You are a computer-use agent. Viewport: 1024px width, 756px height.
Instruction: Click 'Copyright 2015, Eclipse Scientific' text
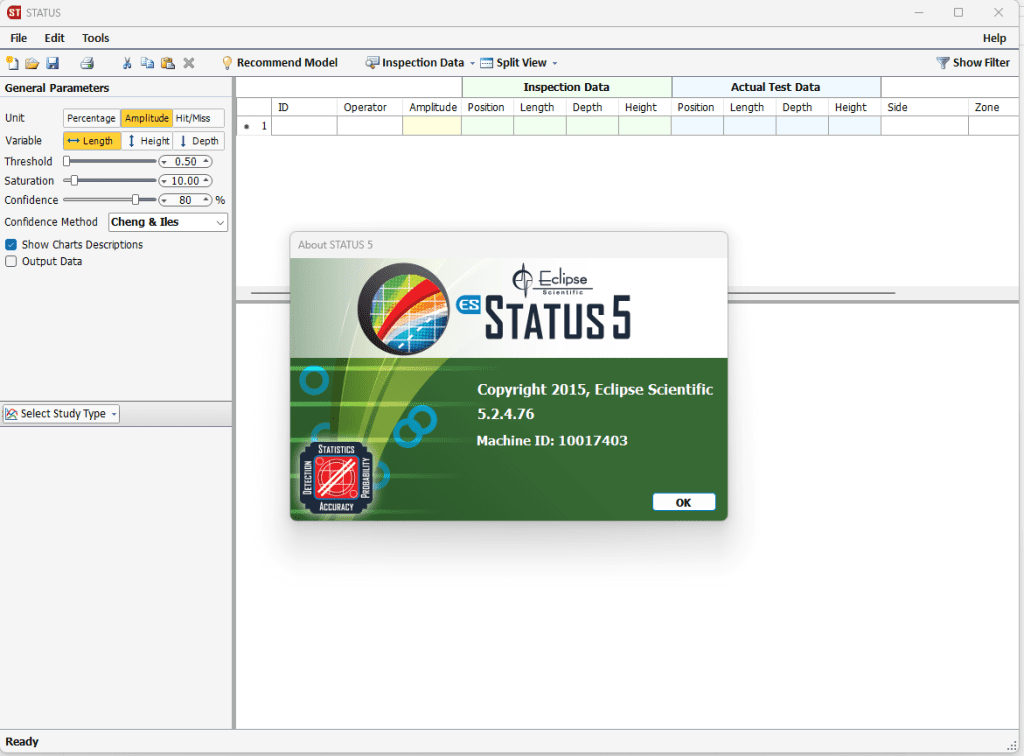[x=595, y=390]
